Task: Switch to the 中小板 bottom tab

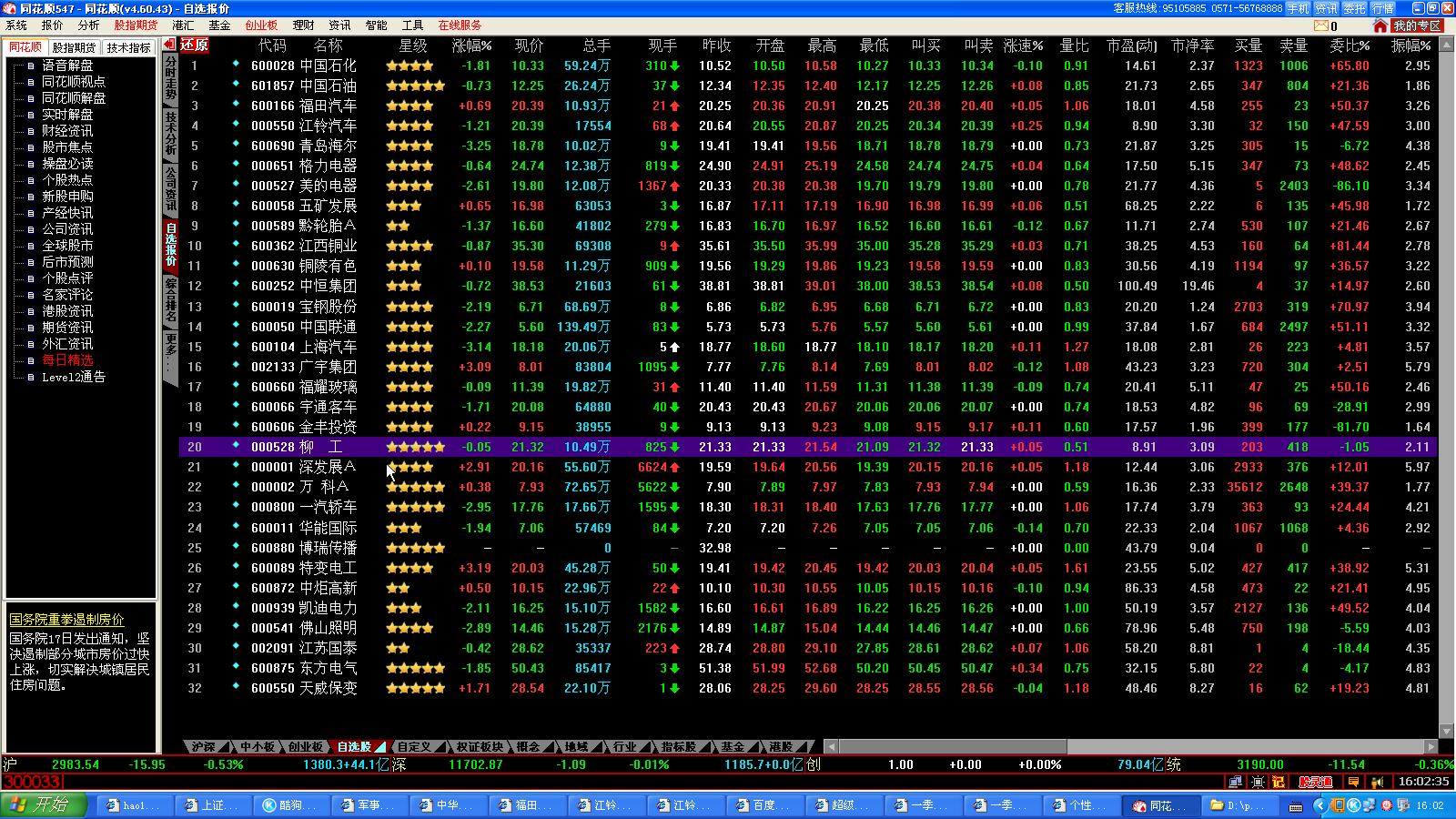Action: 257,747
